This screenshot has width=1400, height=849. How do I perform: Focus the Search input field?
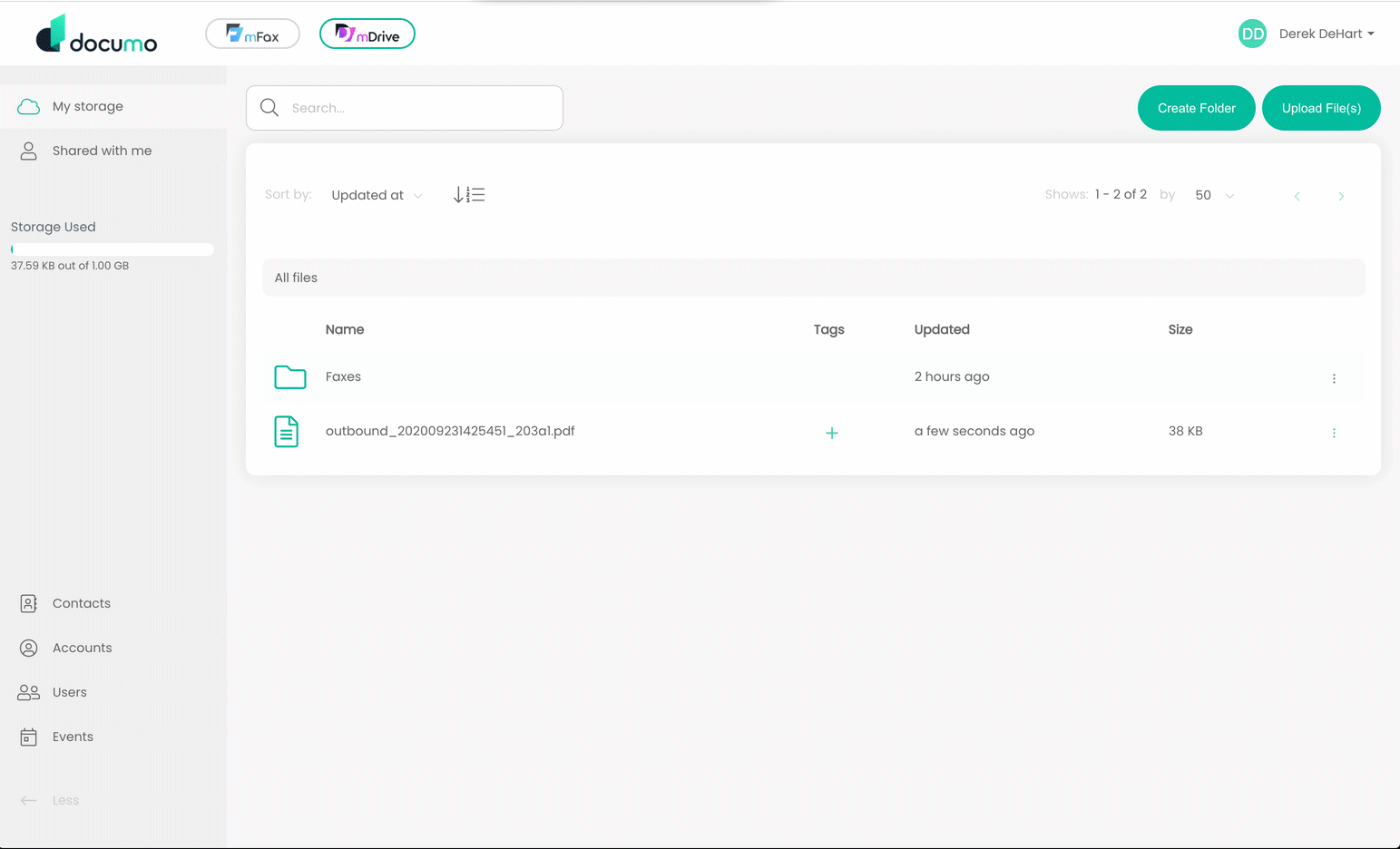click(x=405, y=108)
